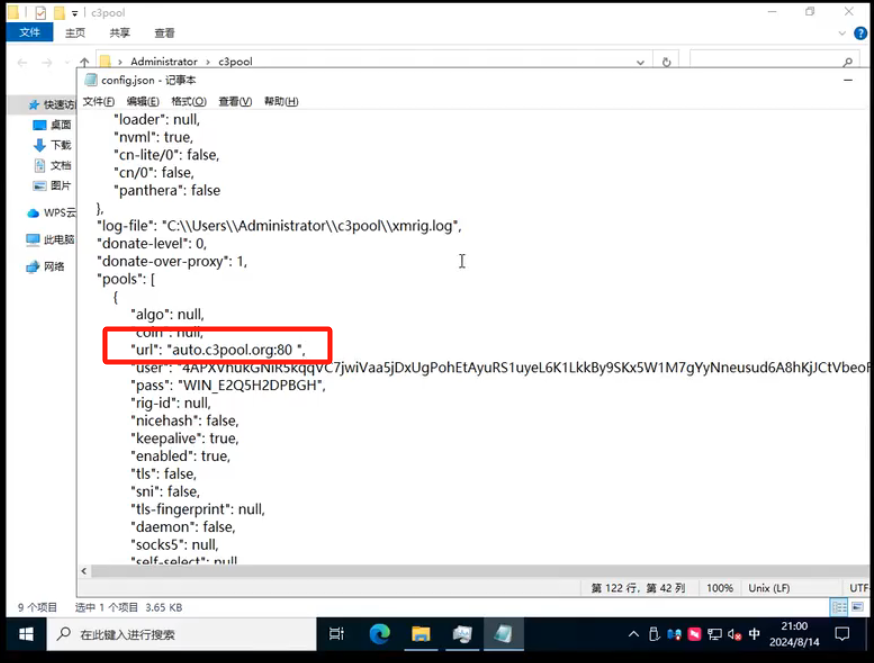This screenshot has width=874, height=663.
Task: Open Notepad 文件(F) menu
Action: (x=99, y=101)
